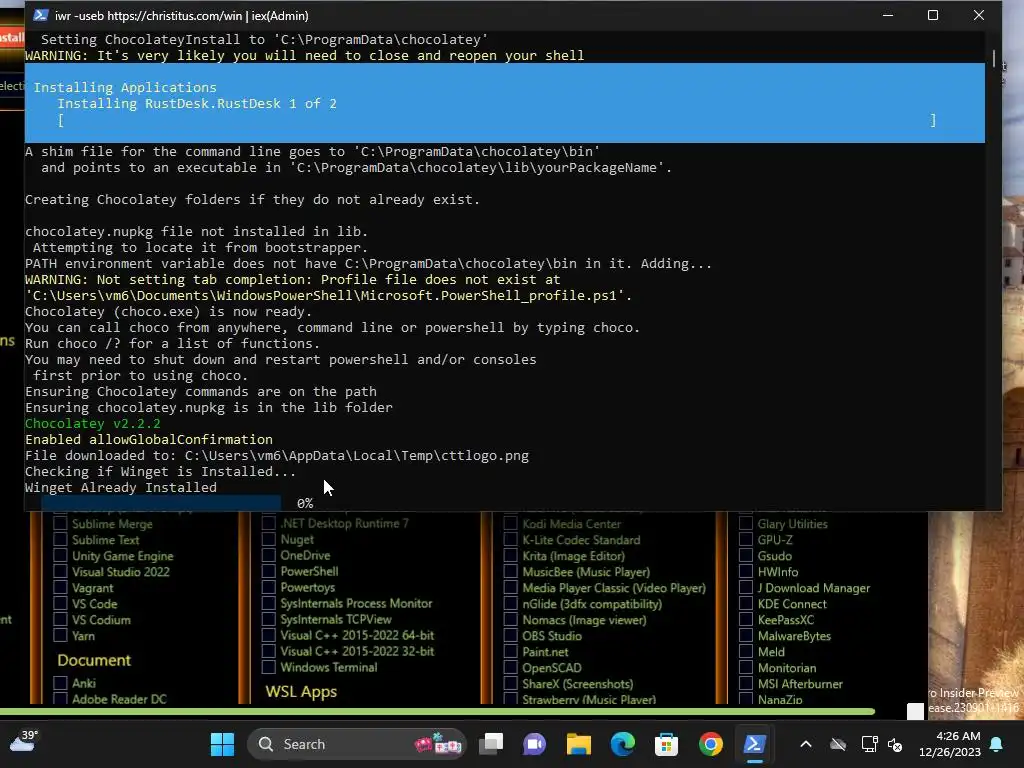Click the OneDrive cloud tray icon
Viewport: 1024px width, 768px height.
[x=838, y=744]
